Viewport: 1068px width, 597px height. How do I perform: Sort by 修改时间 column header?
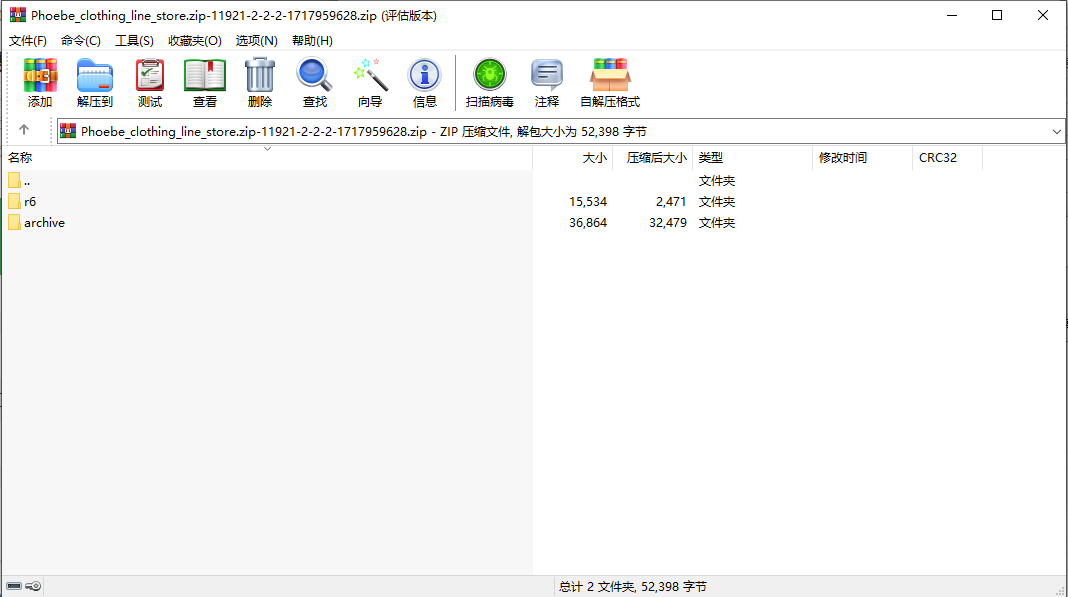[862, 157]
